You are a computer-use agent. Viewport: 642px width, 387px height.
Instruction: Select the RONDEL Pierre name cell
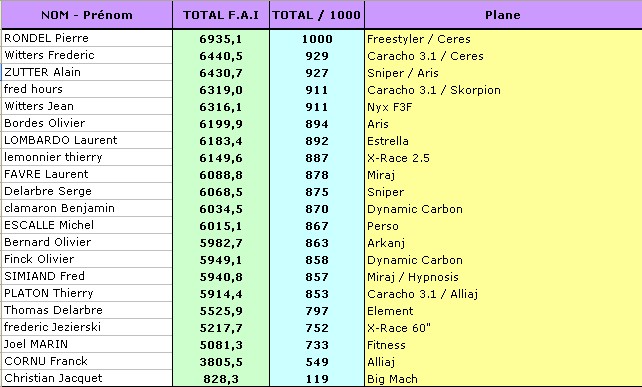87,38
